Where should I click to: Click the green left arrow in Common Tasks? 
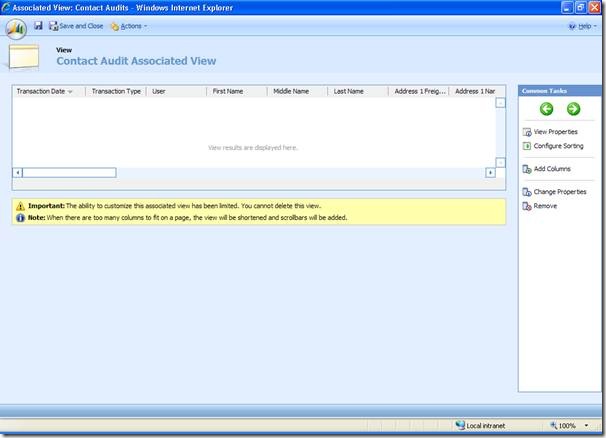pos(547,109)
